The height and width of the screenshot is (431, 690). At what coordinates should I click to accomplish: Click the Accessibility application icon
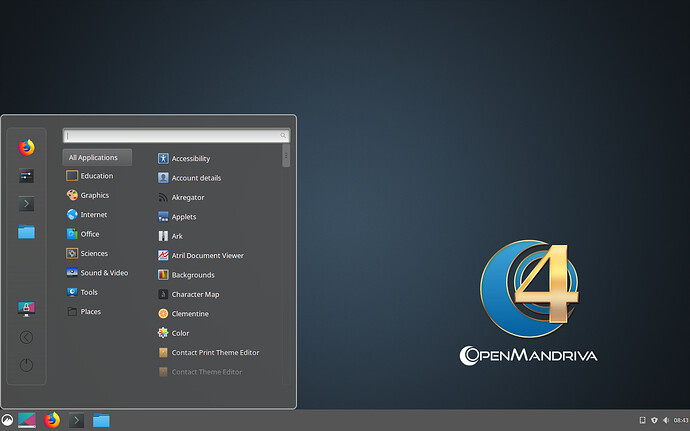(163, 158)
